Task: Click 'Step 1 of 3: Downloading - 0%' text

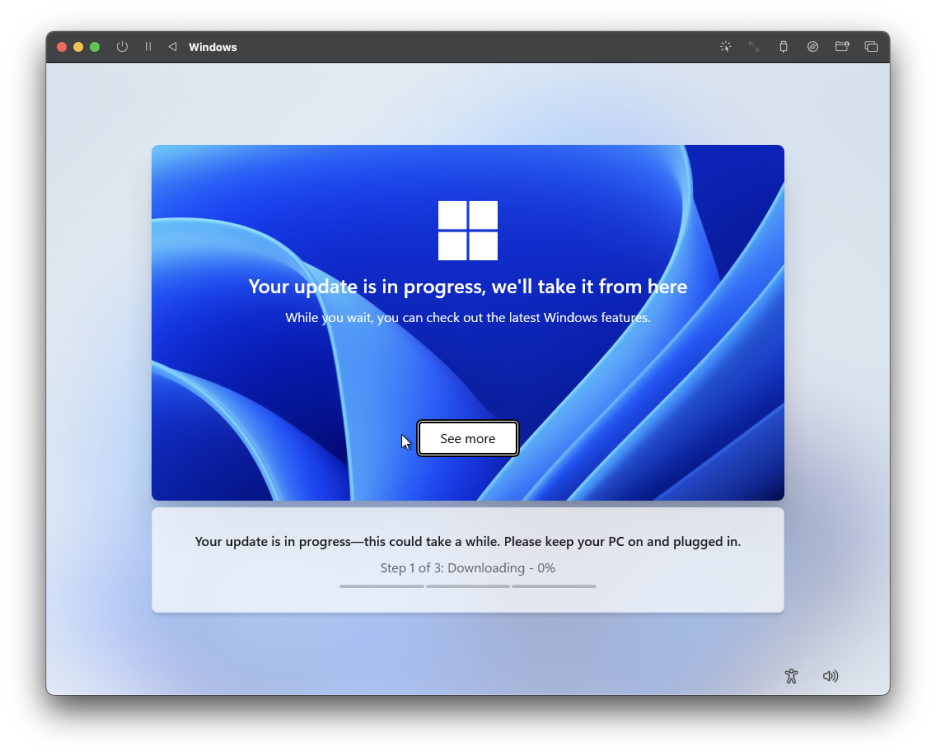Action: (467, 568)
